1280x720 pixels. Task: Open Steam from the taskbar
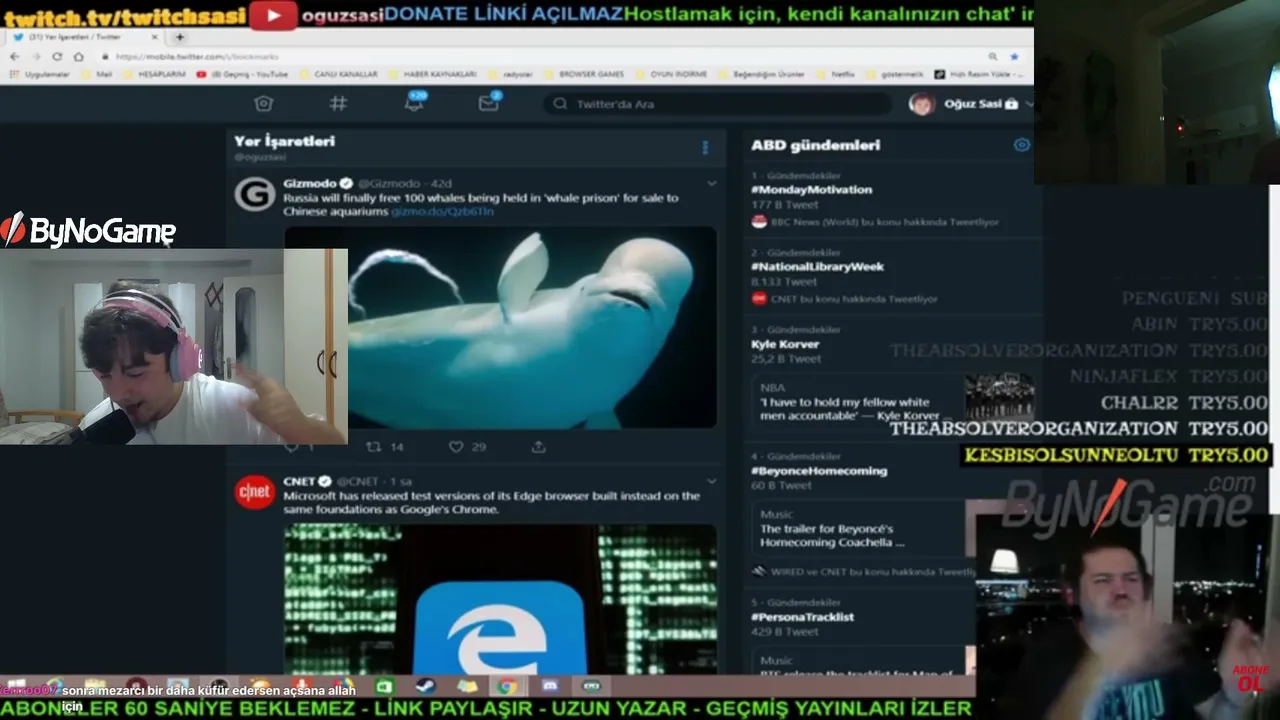point(425,686)
